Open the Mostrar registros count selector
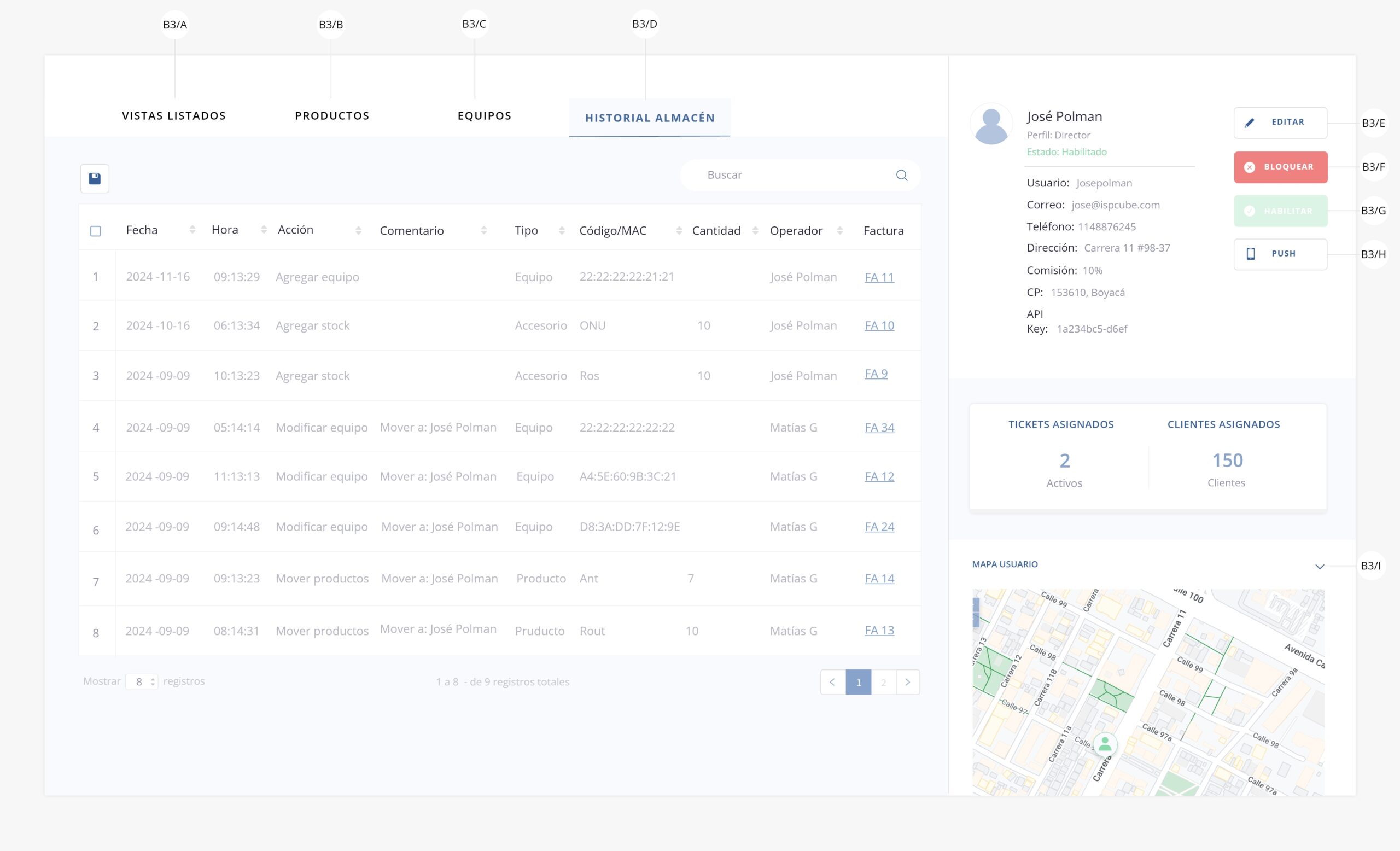This screenshot has height=851, width=1400. pyautogui.click(x=142, y=681)
